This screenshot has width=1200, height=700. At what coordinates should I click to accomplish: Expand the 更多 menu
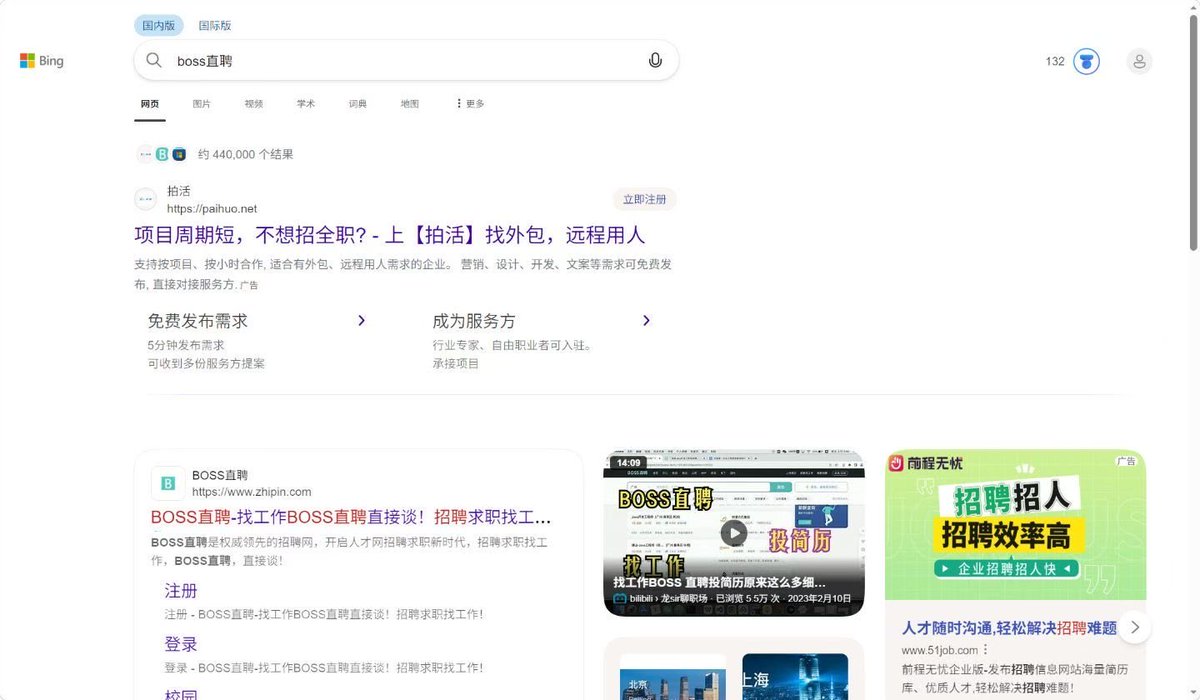[x=470, y=103]
